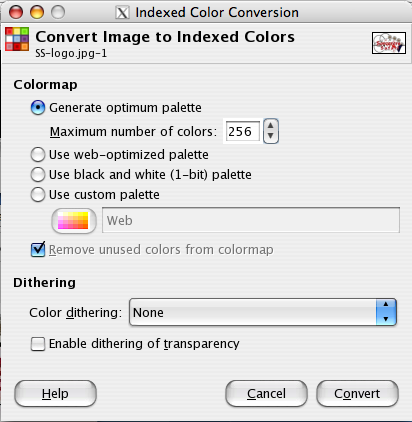Viewport: 412px width, 422px height.
Task: Click the Help button
Action: pyautogui.click(x=55, y=394)
